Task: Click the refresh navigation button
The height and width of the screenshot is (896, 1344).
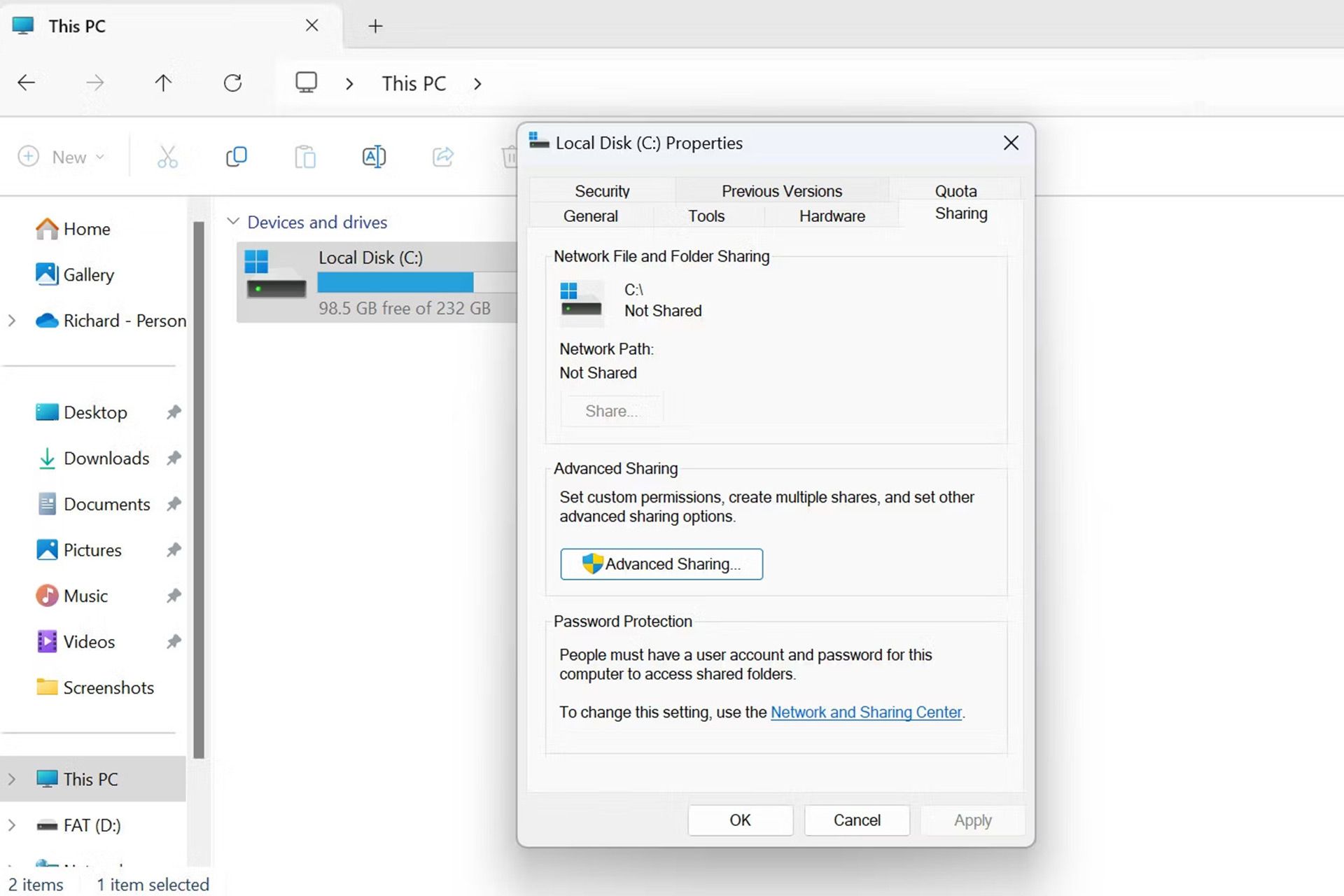Action: click(232, 83)
